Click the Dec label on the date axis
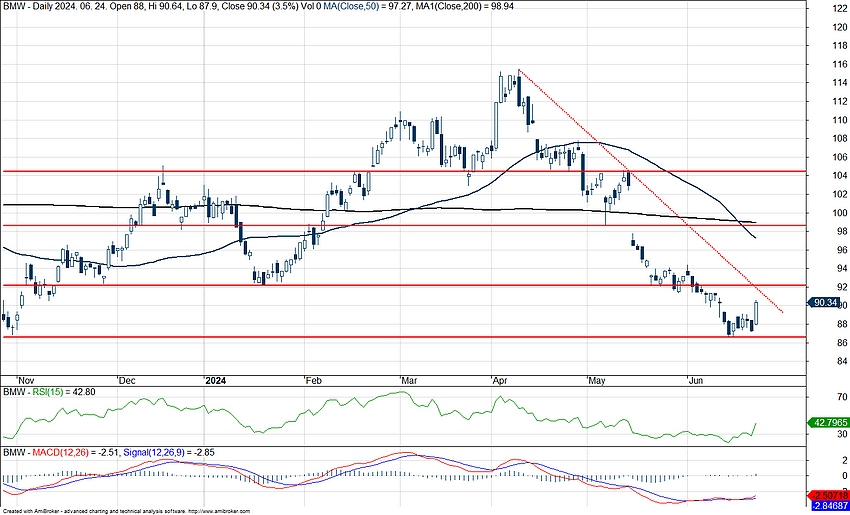Image resolution: width=850 pixels, height=515 pixels. click(x=127, y=380)
